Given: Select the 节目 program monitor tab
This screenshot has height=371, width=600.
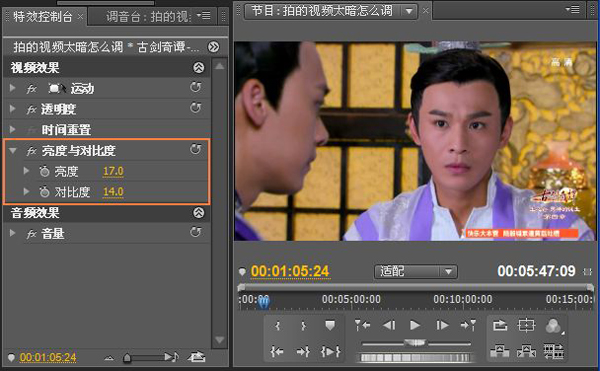Looking at the screenshot, I should click(x=322, y=11).
